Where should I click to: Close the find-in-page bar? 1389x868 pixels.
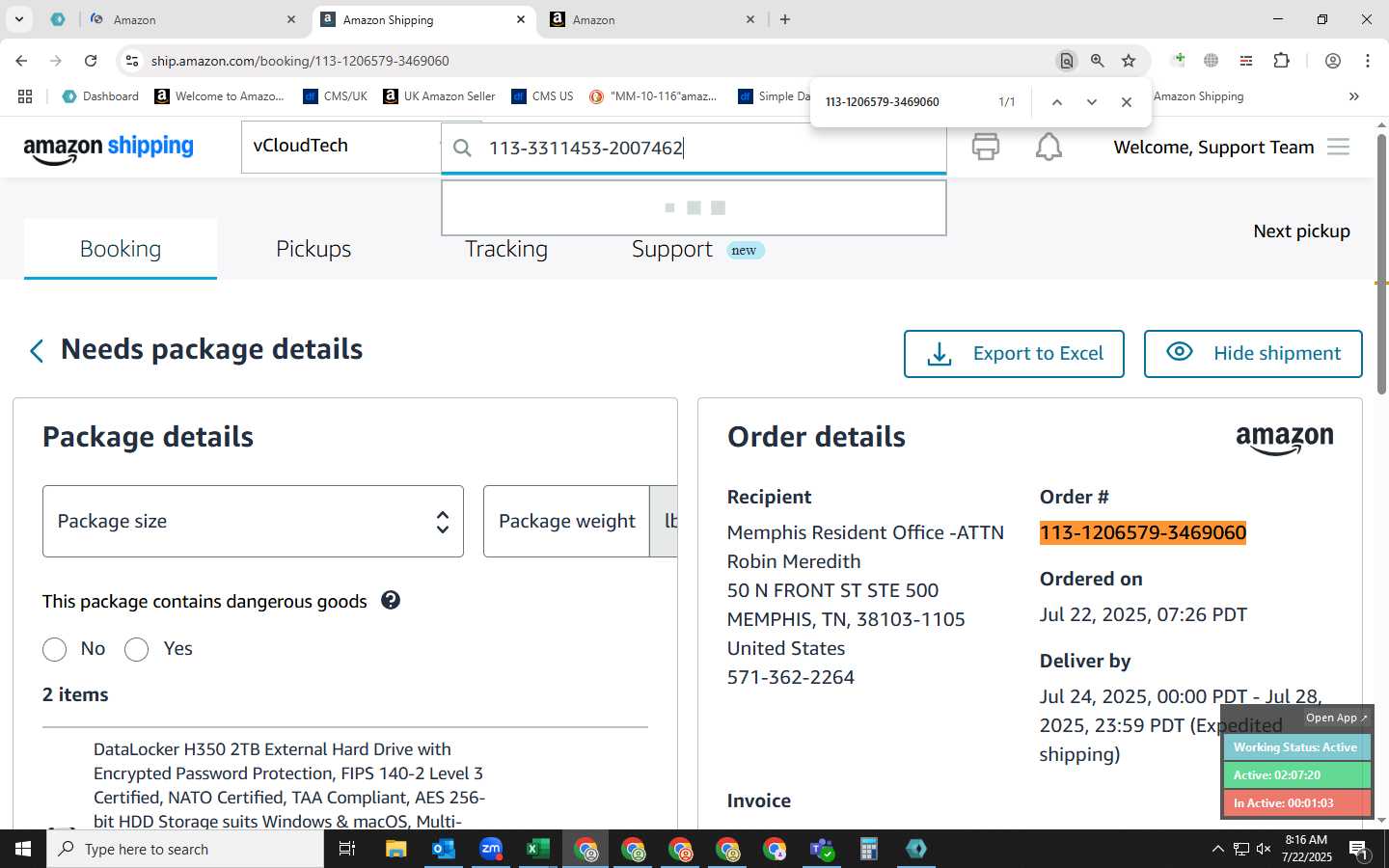[1127, 102]
